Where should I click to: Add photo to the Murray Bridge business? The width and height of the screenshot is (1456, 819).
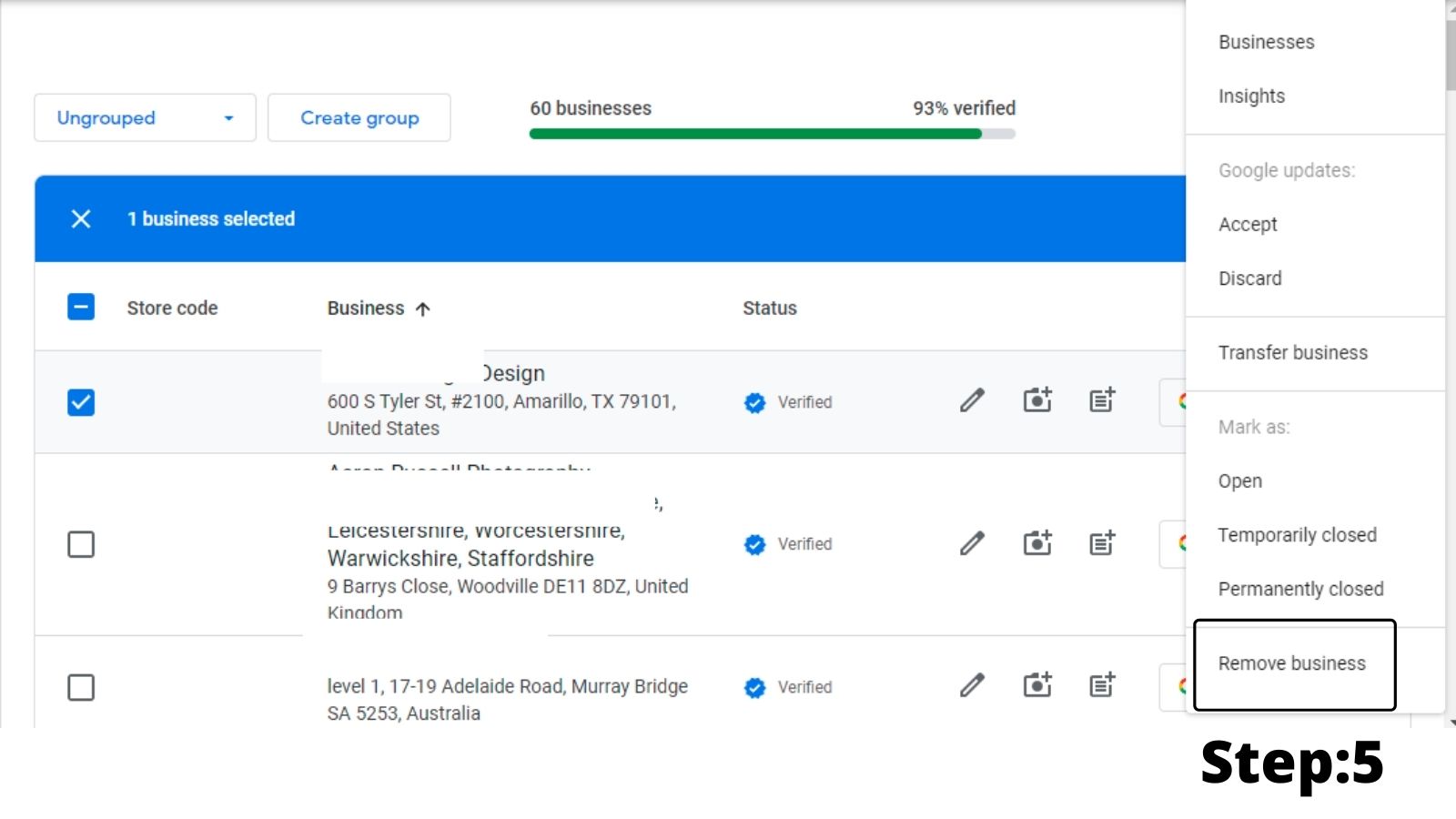point(1037,685)
